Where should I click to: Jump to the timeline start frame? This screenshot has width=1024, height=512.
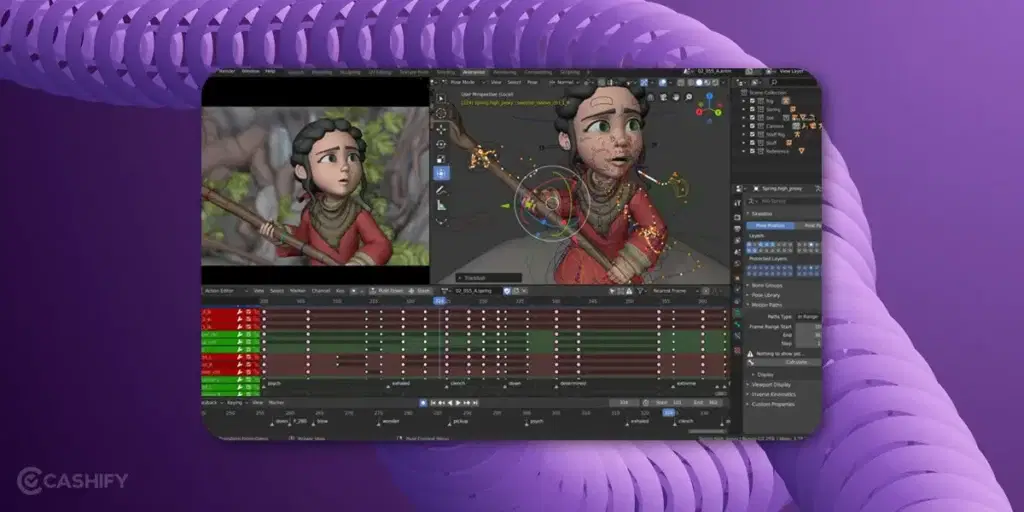click(x=433, y=403)
